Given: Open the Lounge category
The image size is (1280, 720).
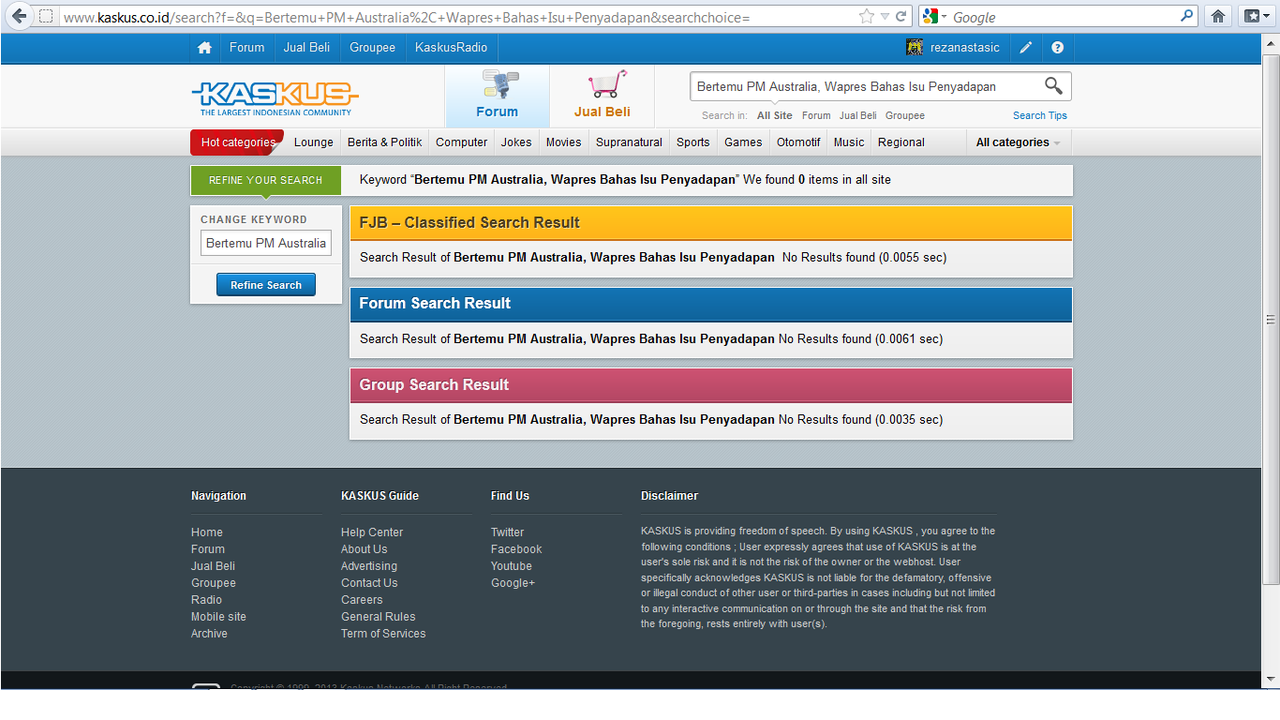Looking at the screenshot, I should [313, 142].
